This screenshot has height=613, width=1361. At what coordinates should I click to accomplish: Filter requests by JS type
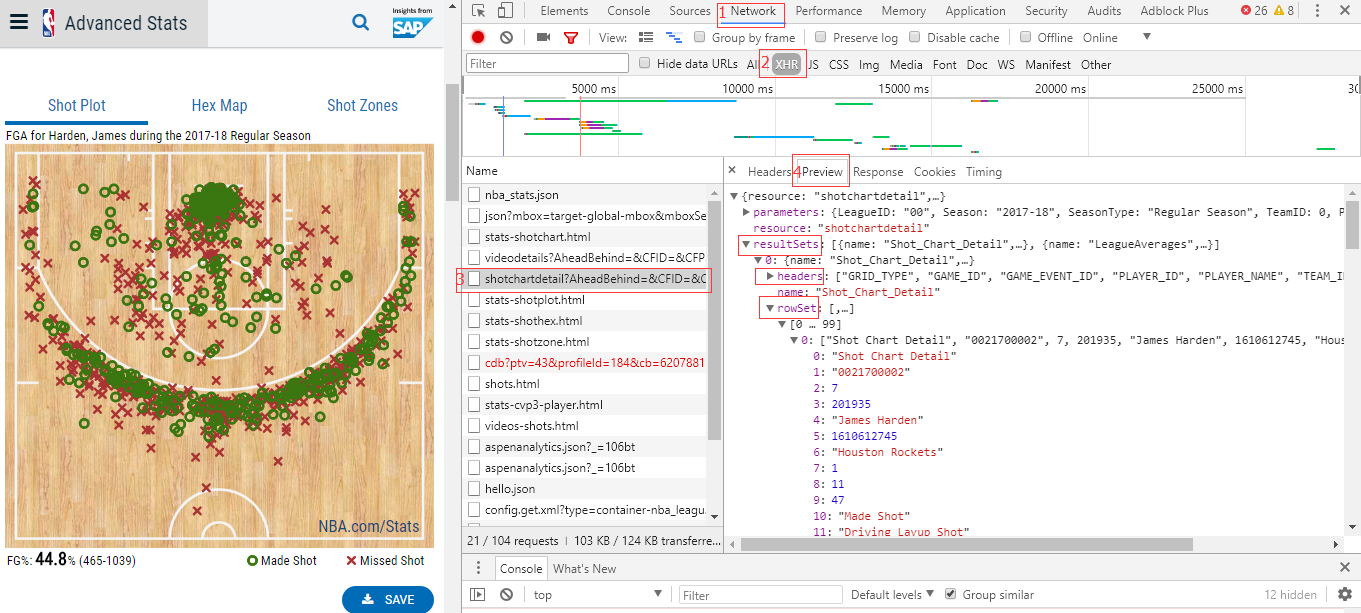[x=813, y=64]
